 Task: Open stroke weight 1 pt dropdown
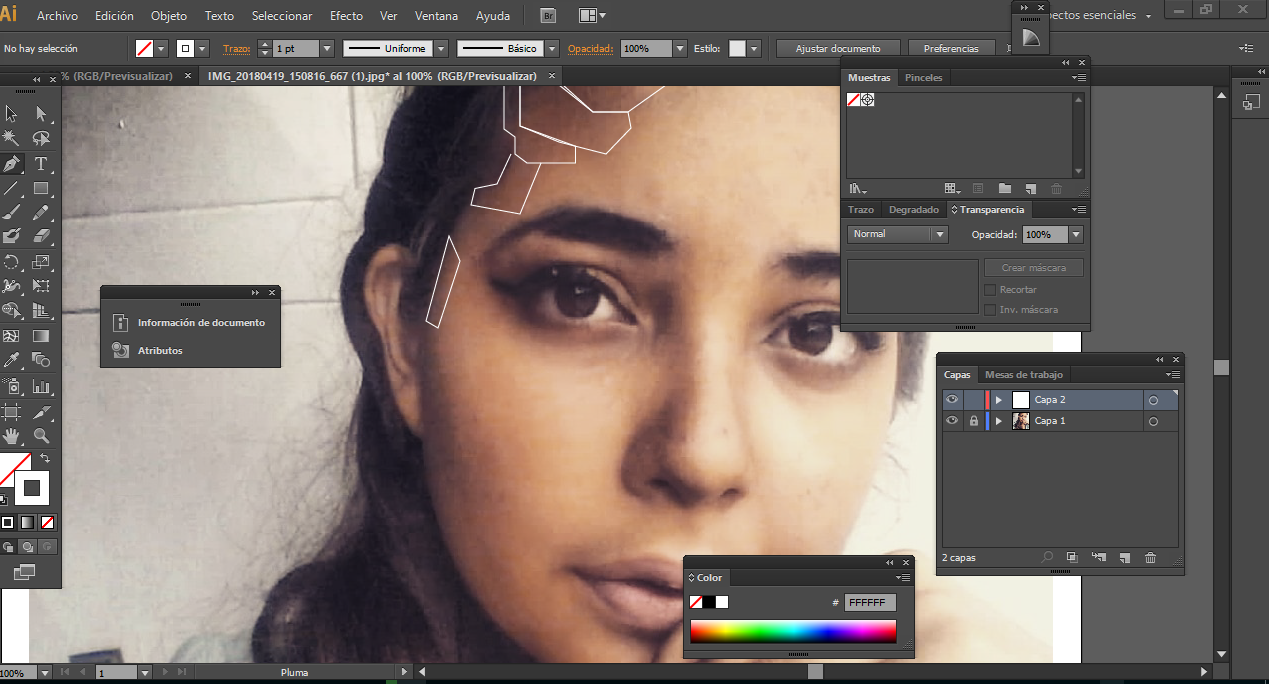pyautogui.click(x=327, y=48)
